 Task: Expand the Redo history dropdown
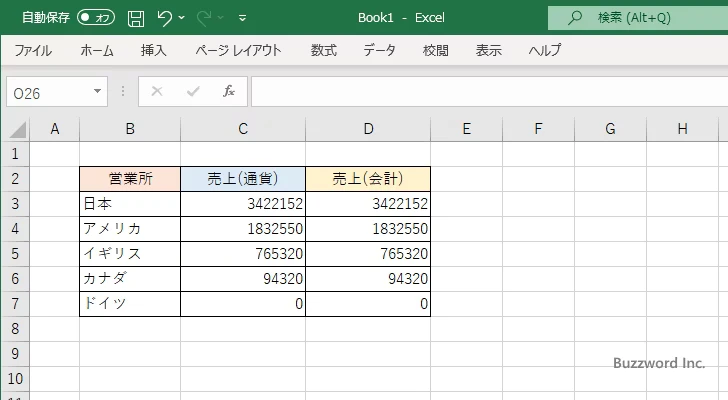(x=221, y=18)
